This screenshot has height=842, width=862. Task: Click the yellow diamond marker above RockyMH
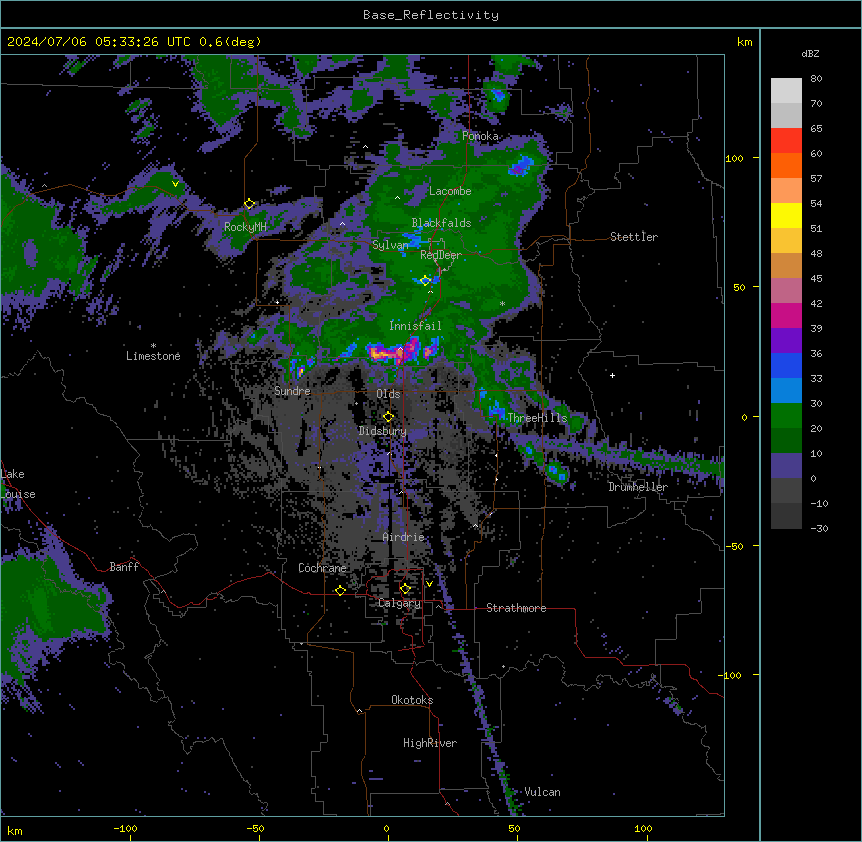[249, 204]
